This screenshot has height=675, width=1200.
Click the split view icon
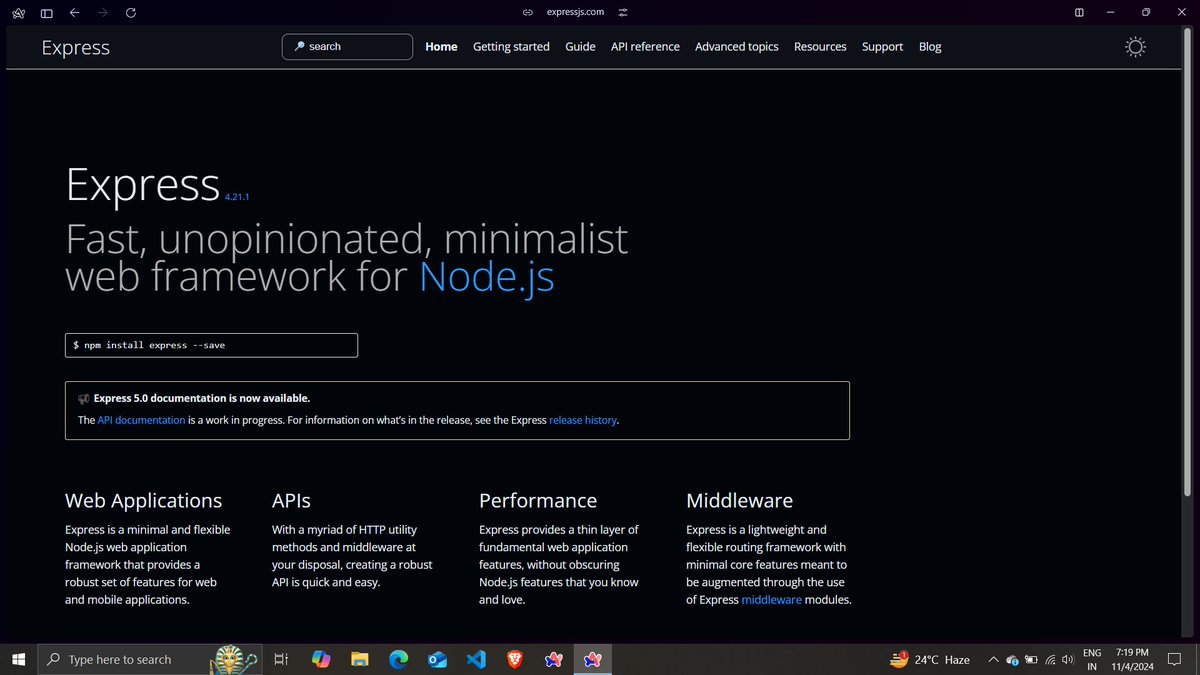point(1079,12)
